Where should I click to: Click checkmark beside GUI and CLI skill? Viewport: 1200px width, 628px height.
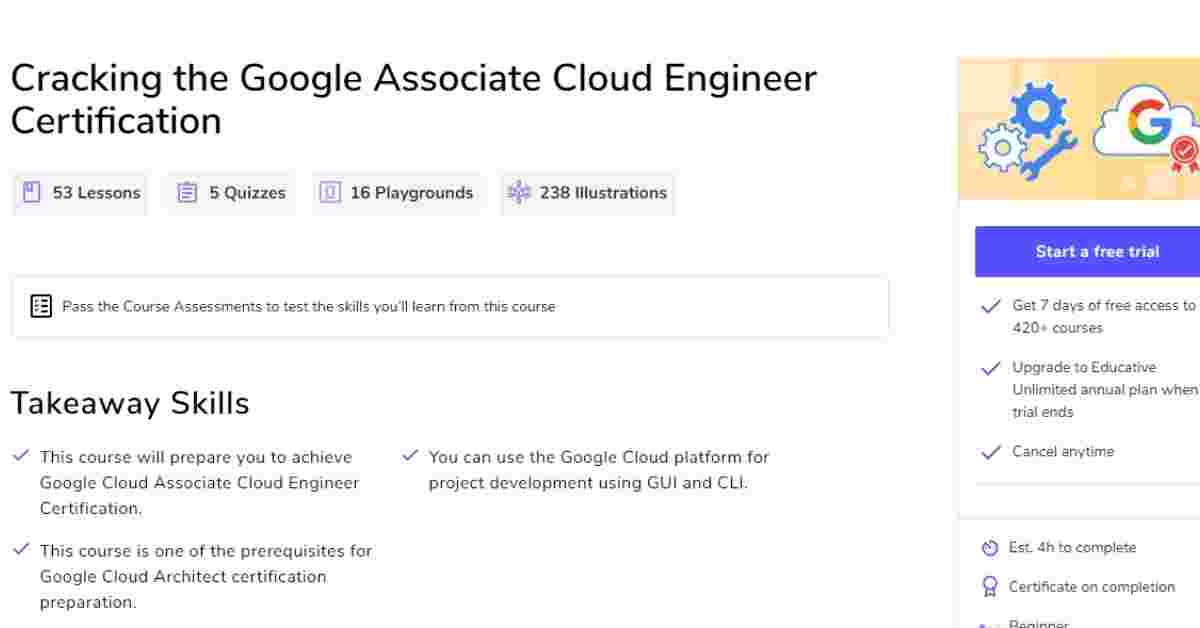coord(410,456)
